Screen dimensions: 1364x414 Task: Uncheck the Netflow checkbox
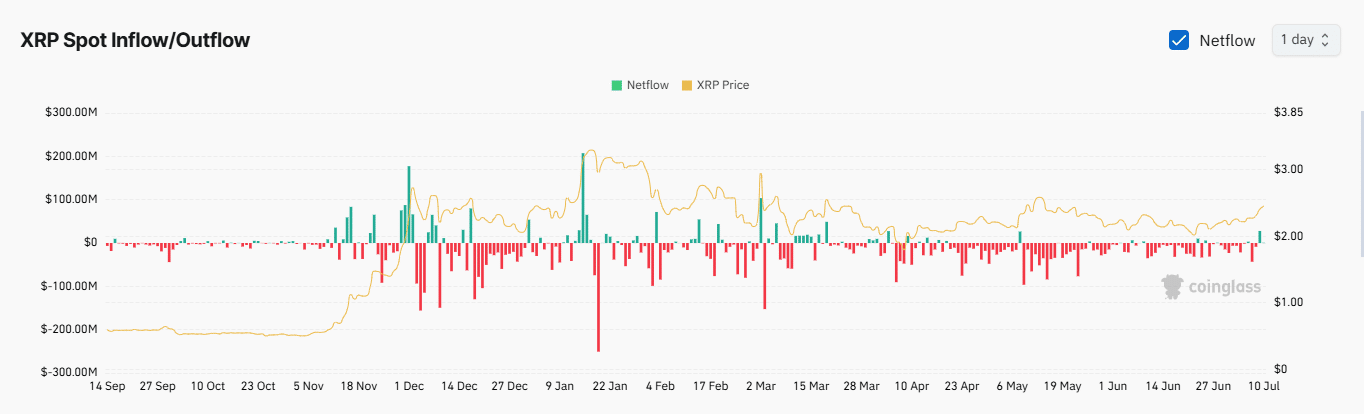(1179, 40)
